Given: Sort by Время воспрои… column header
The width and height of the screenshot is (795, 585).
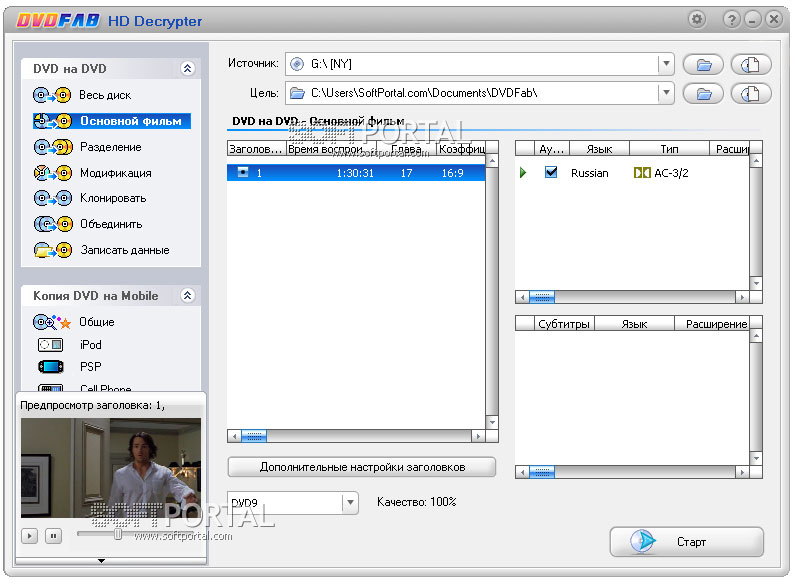Looking at the screenshot, I should [332, 149].
